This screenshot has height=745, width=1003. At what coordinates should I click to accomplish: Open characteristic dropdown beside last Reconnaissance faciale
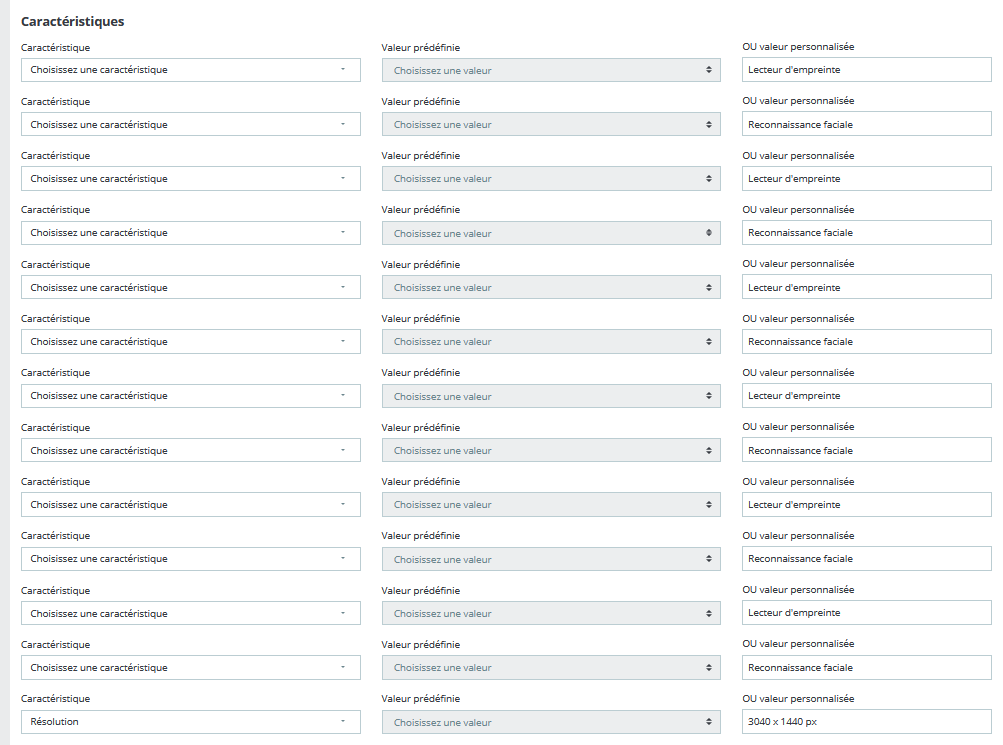tap(191, 668)
